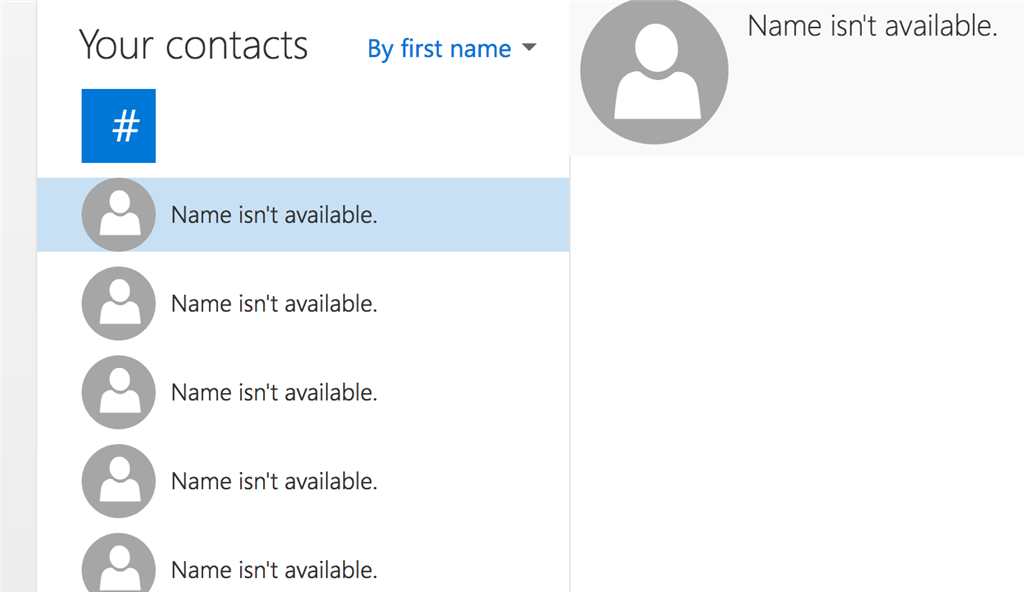Click the avatar of the highlighted contact
This screenshot has width=1024, height=592.
click(118, 214)
